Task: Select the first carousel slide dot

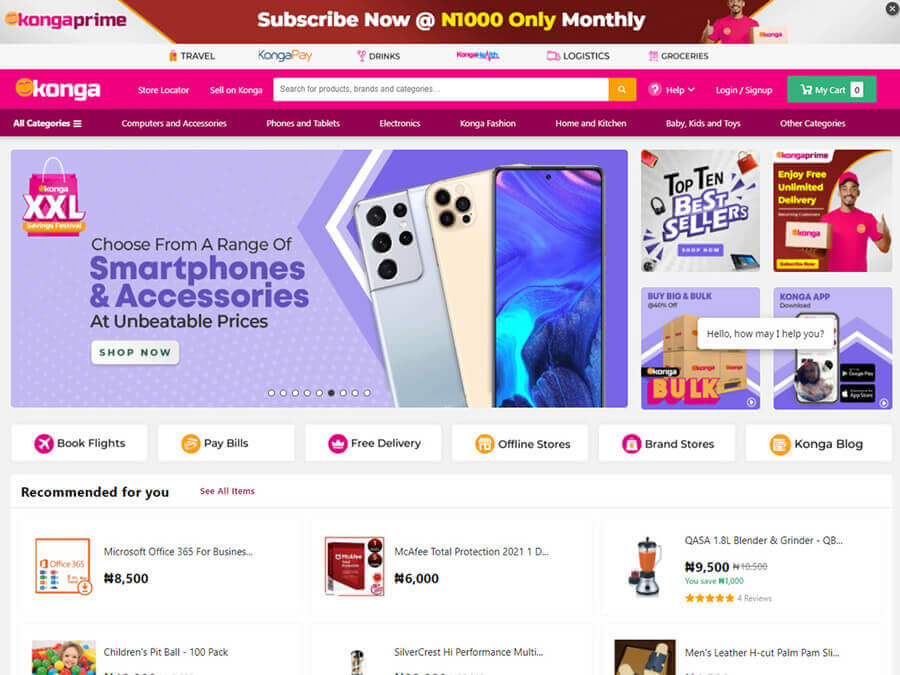Action: pyautogui.click(x=271, y=393)
